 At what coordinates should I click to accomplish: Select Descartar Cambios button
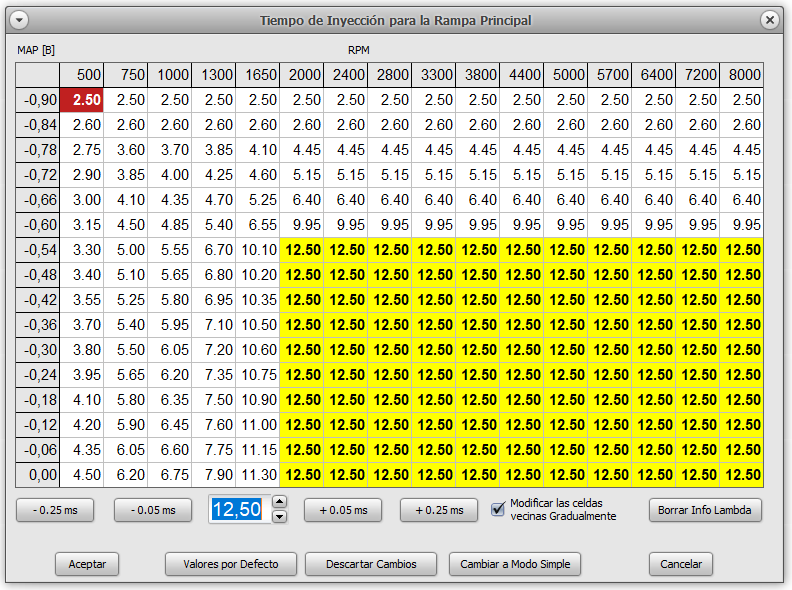click(371, 564)
